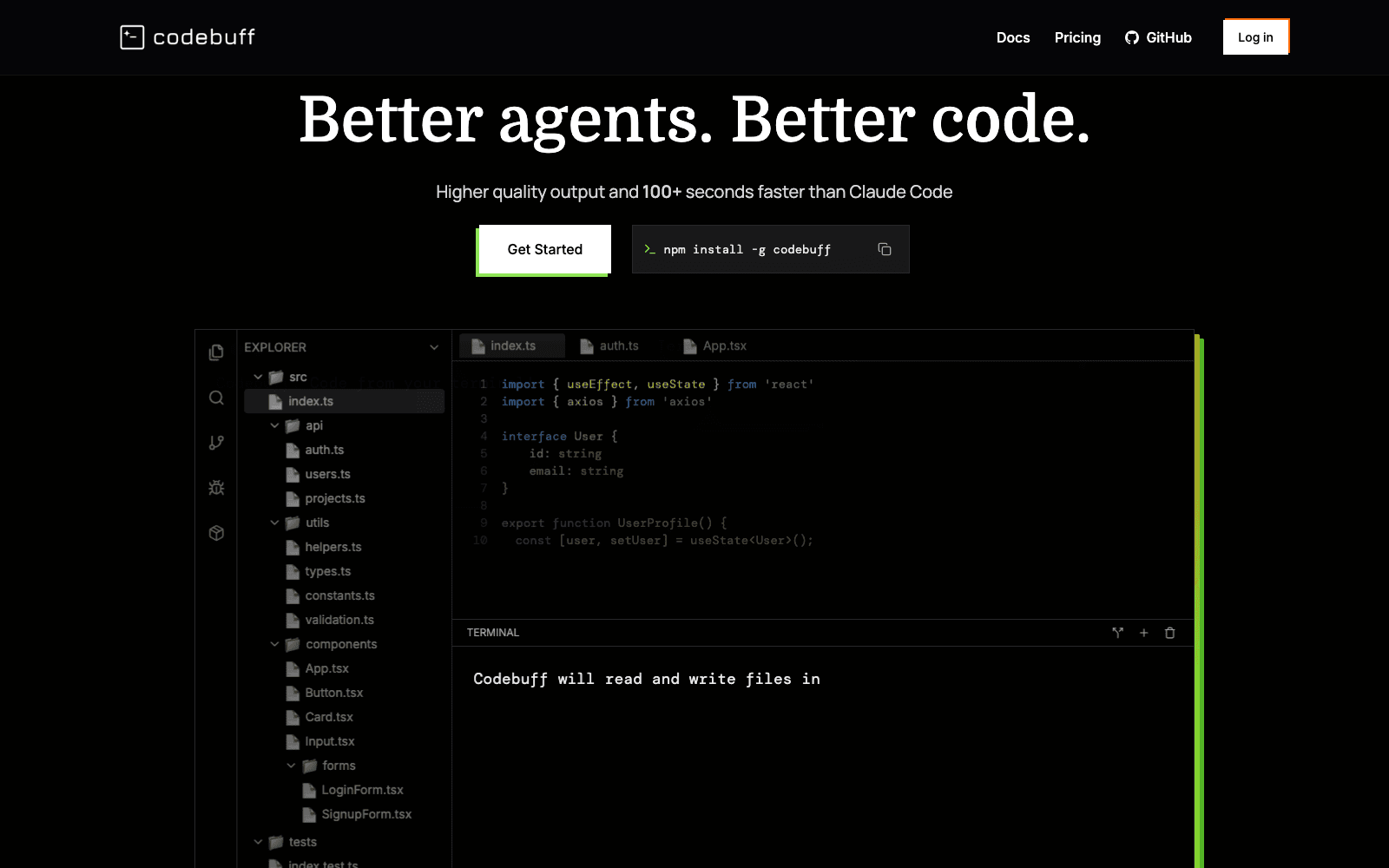Click the file icon on the App.tsx tab
This screenshot has width=1389, height=868.
click(690, 346)
